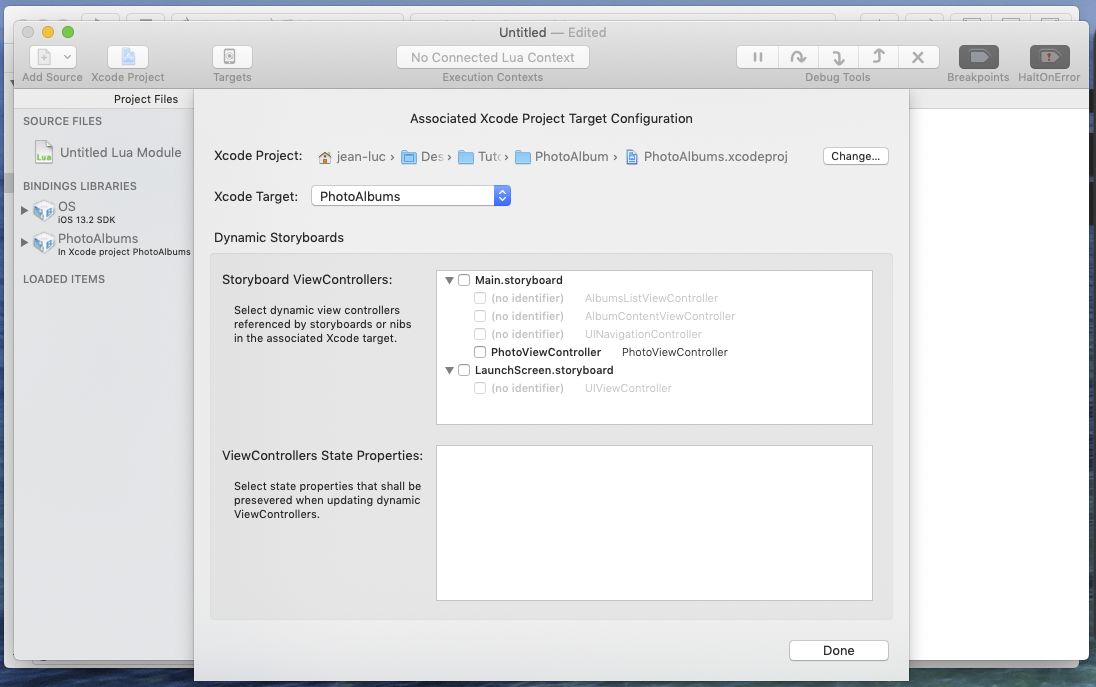Collapse the Main.storyboard tree node
The image size is (1096, 687).
click(x=449, y=280)
